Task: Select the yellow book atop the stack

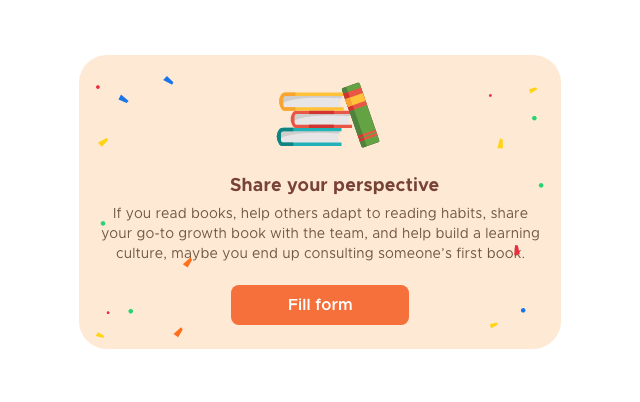Action: tap(313, 101)
